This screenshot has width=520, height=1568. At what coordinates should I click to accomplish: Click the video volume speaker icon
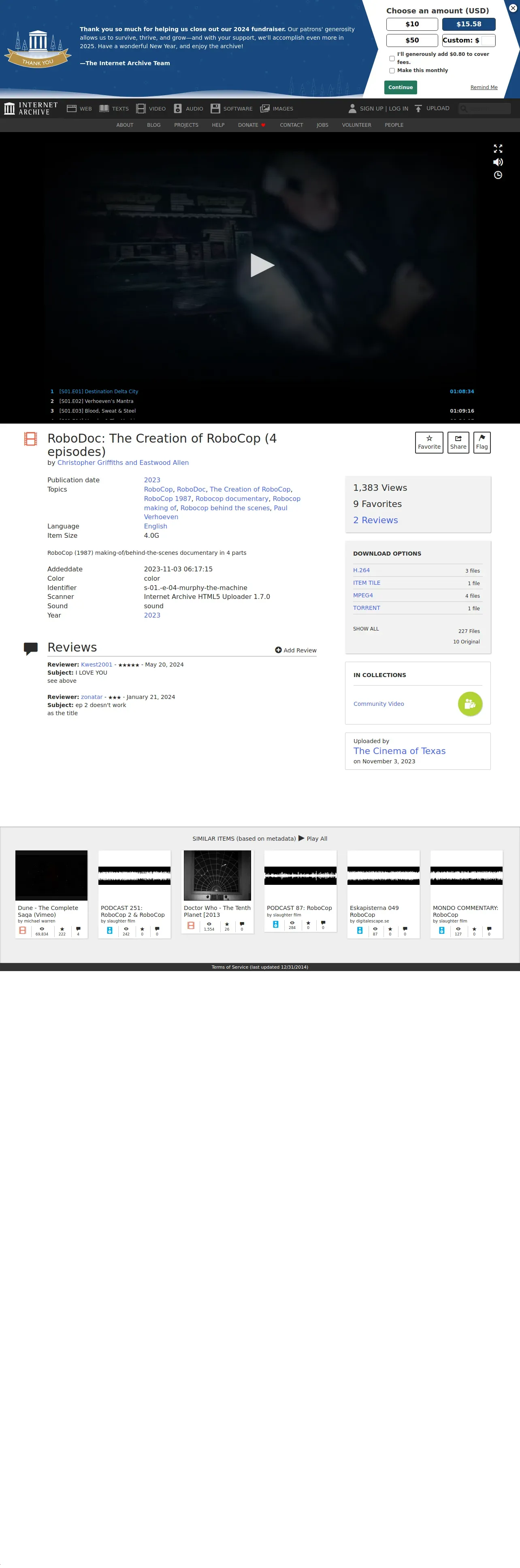(498, 162)
